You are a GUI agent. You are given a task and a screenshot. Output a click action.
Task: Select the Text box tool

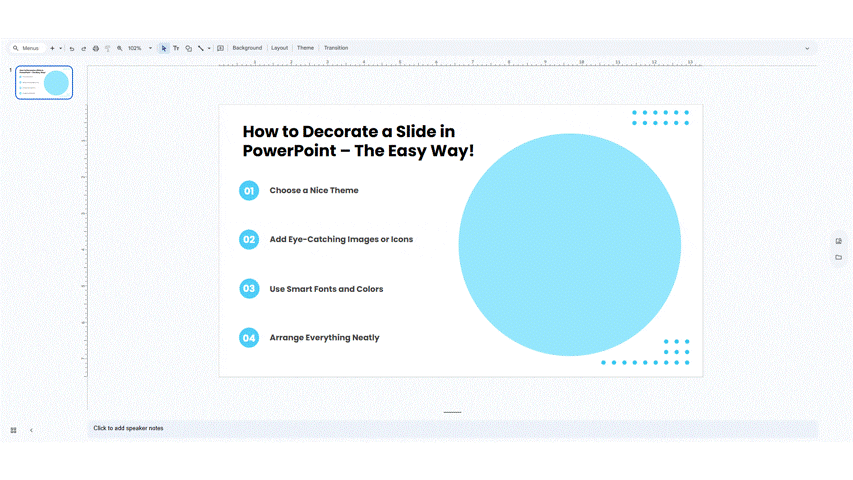(x=176, y=48)
